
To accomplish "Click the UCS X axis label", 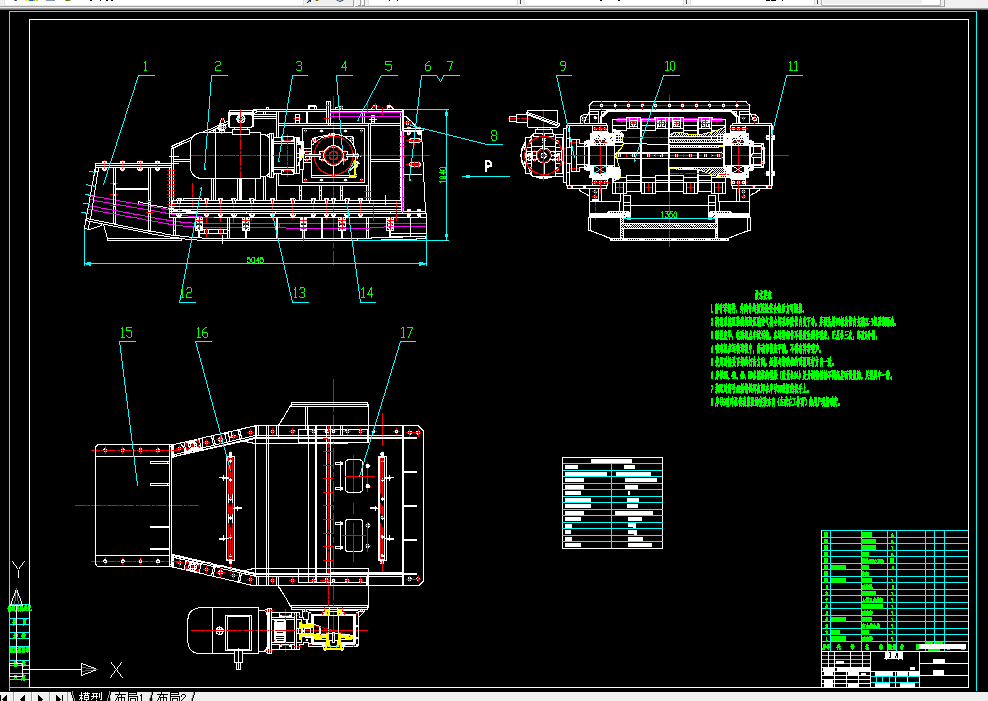I will tap(117, 670).
